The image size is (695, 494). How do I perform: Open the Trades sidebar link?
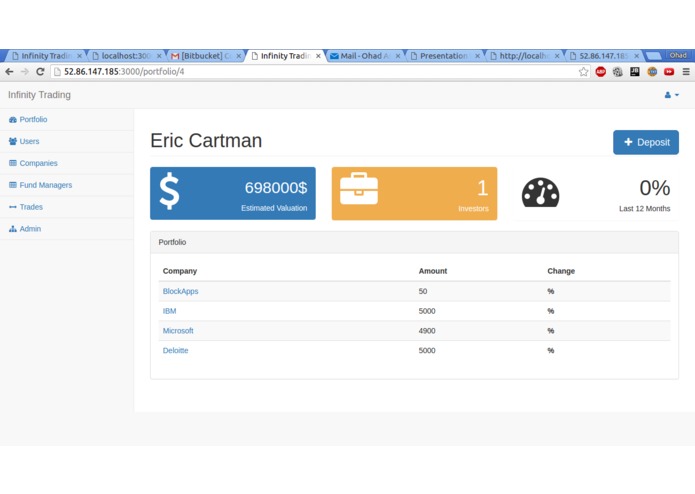31,207
